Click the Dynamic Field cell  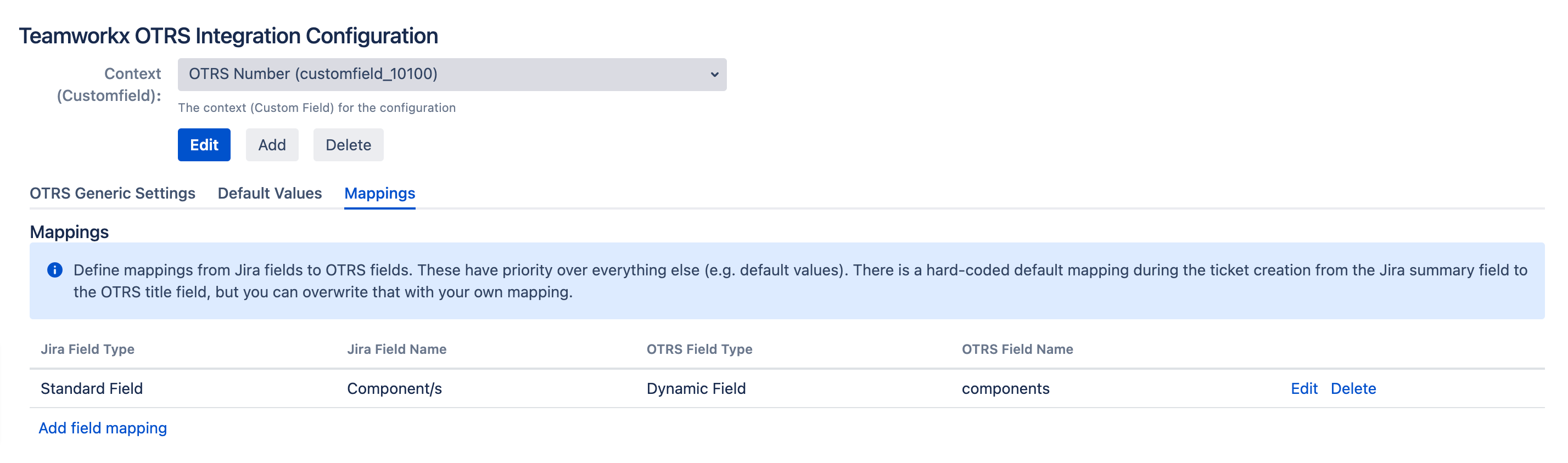696,389
